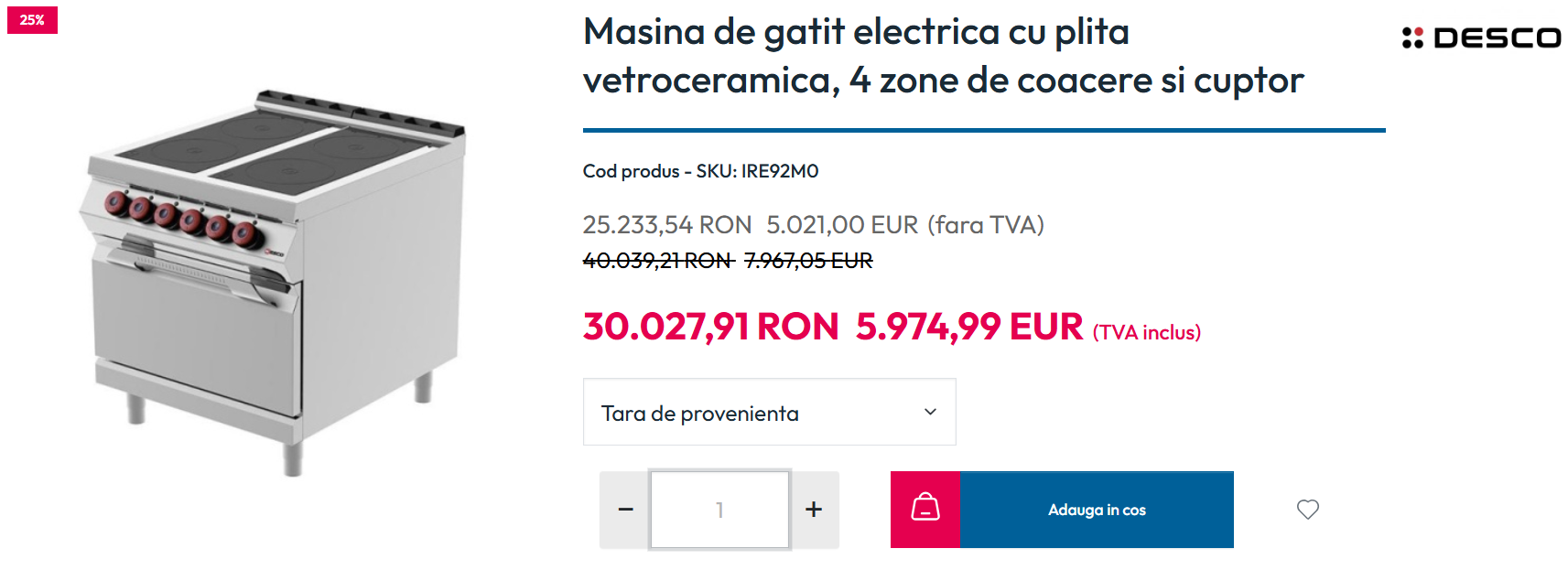Click the (TVA inclus) label
Screen dimensions: 1568x570
click(x=1147, y=332)
